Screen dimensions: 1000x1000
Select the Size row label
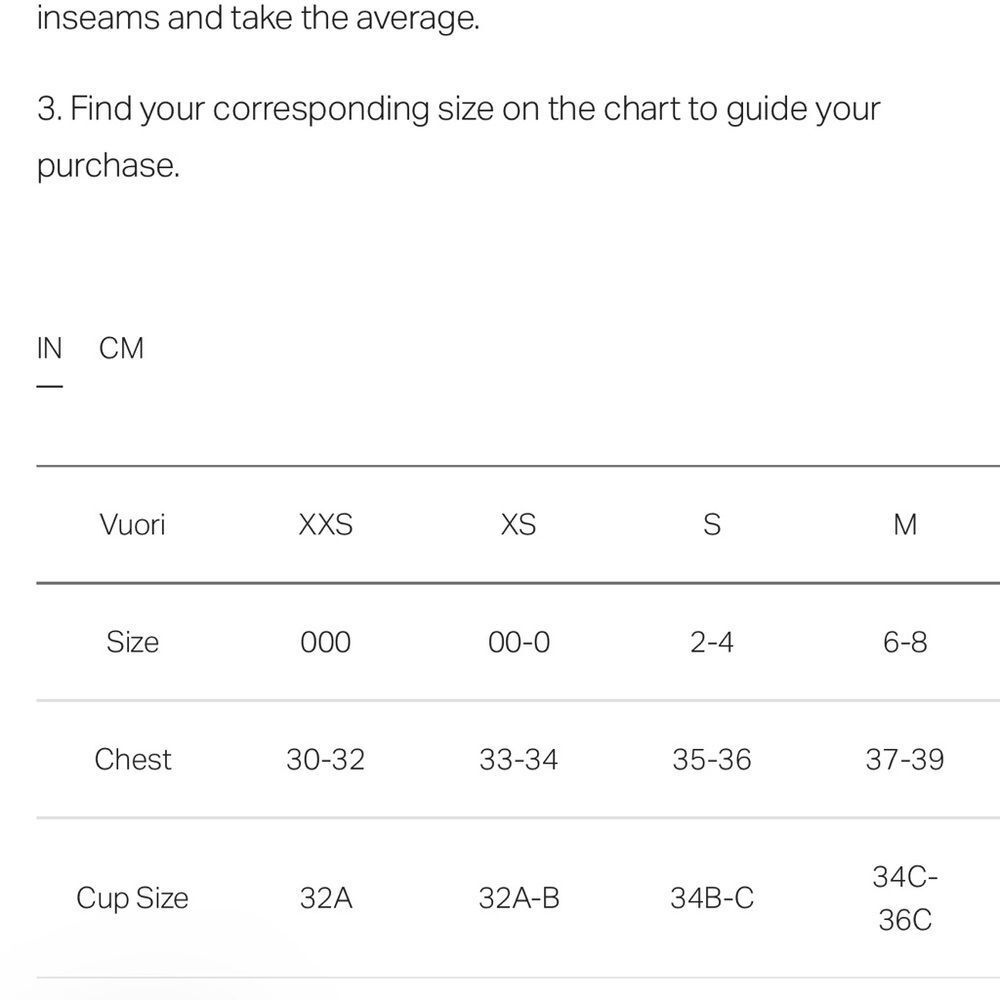pyautogui.click(x=133, y=642)
